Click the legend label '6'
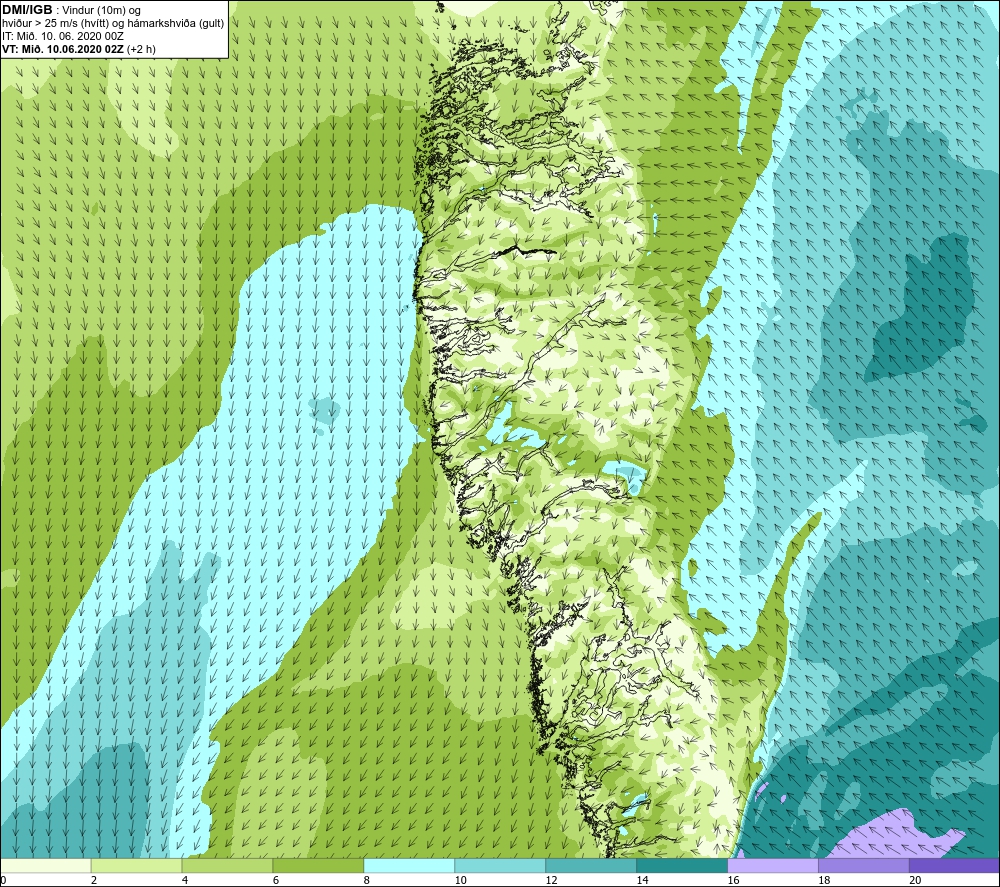 276,880
